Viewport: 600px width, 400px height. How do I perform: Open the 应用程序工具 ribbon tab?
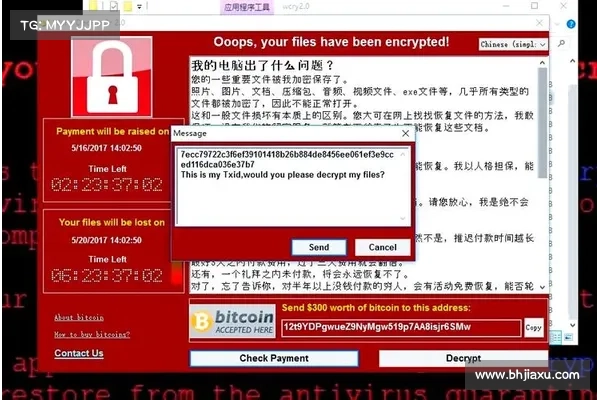247,7
